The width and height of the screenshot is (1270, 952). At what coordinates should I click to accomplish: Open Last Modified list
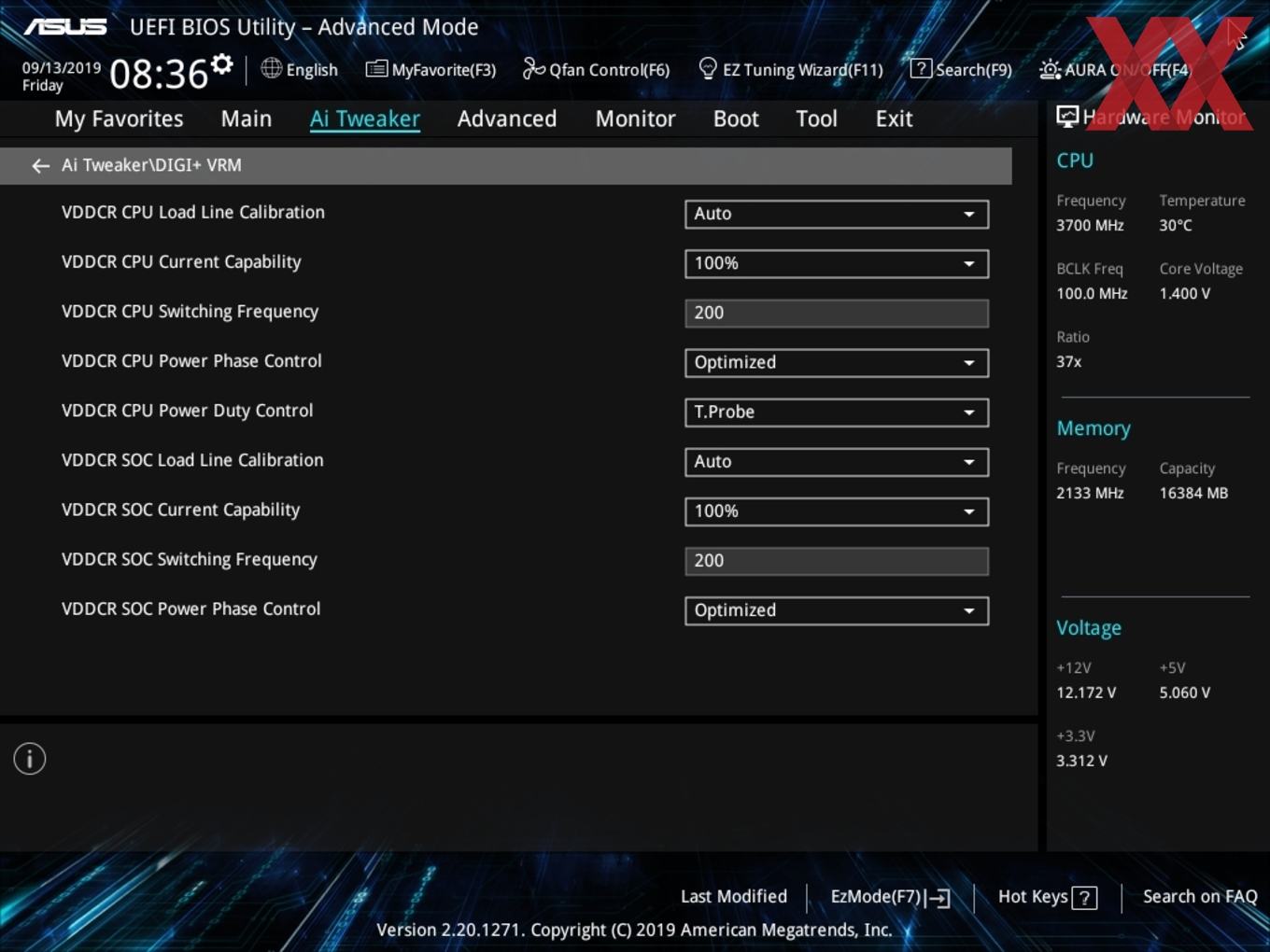pyautogui.click(x=734, y=896)
